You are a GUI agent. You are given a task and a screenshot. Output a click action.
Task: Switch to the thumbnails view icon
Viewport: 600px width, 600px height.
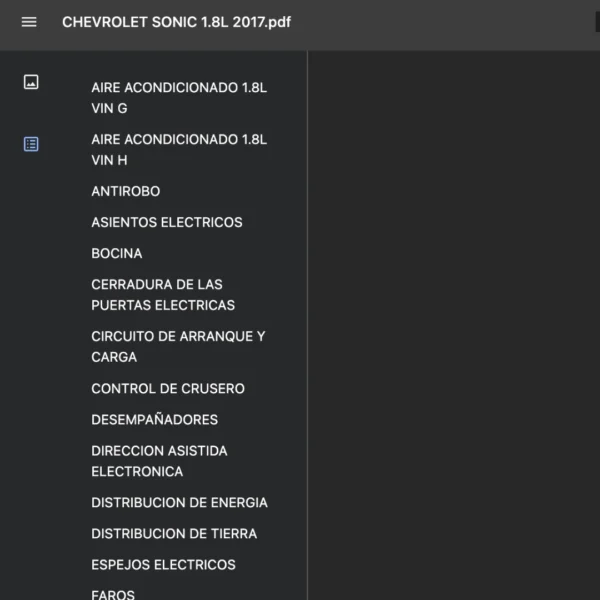(x=31, y=82)
